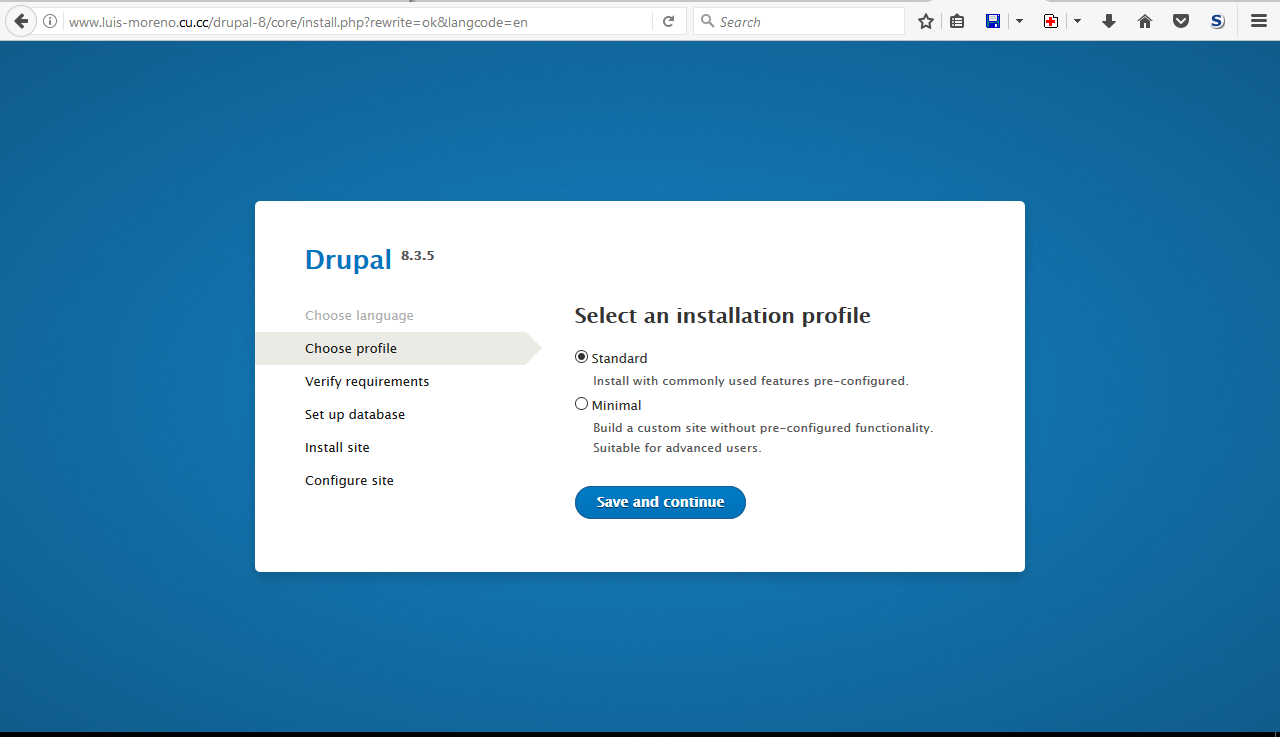Open site information icon in address bar
Image resolution: width=1280 pixels, height=737 pixels.
tap(50, 21)
